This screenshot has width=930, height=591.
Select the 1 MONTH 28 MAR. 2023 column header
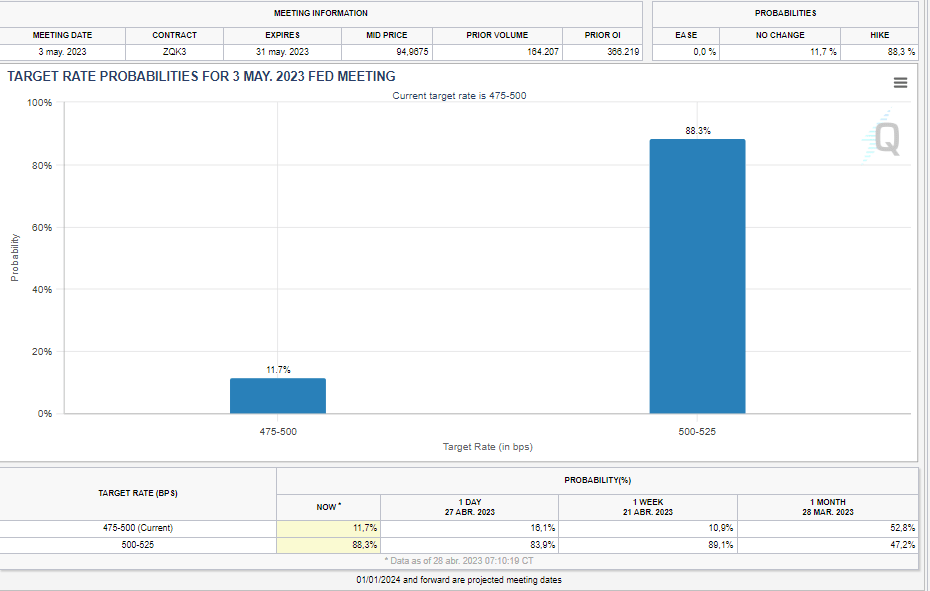coord(827,507)
